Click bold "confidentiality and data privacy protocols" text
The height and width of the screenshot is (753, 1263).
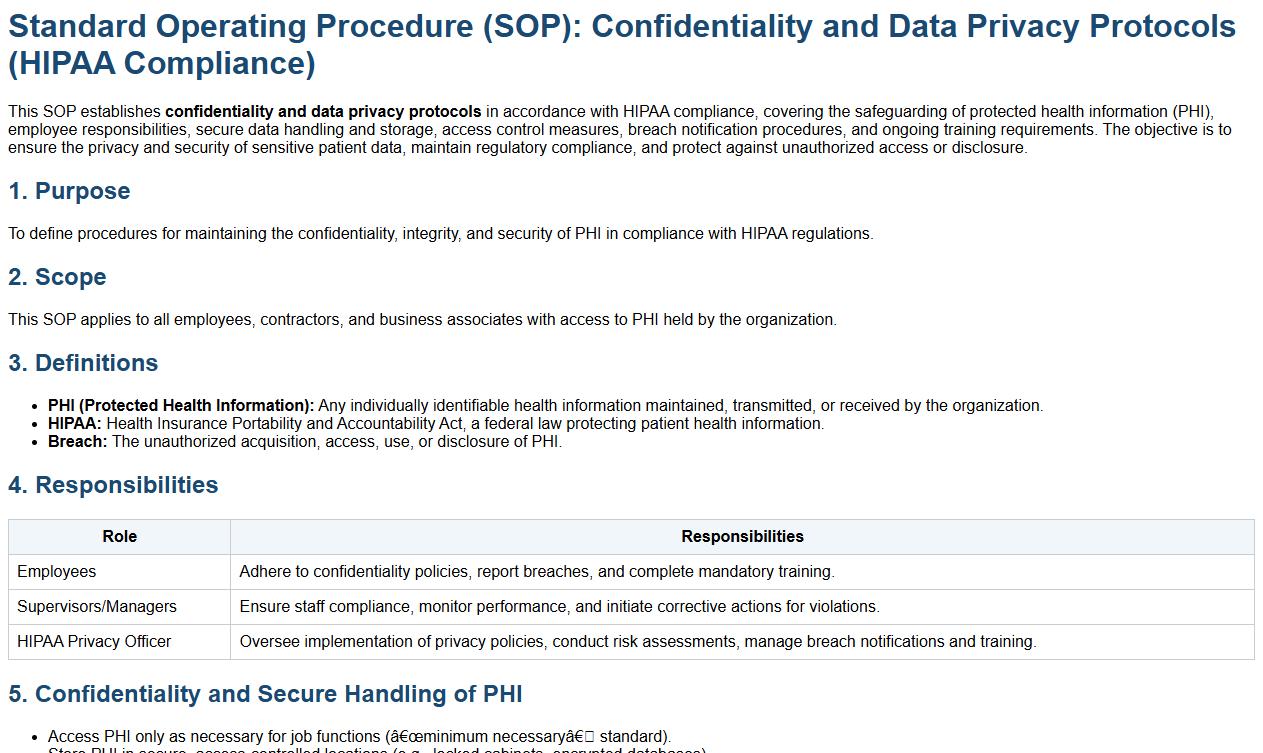[323, 112]
